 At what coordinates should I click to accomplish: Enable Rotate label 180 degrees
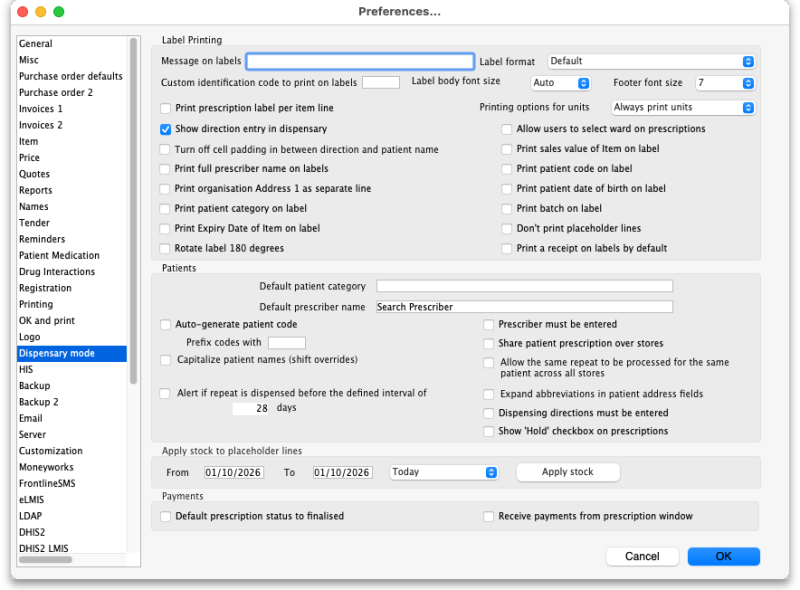pos(165,249)
